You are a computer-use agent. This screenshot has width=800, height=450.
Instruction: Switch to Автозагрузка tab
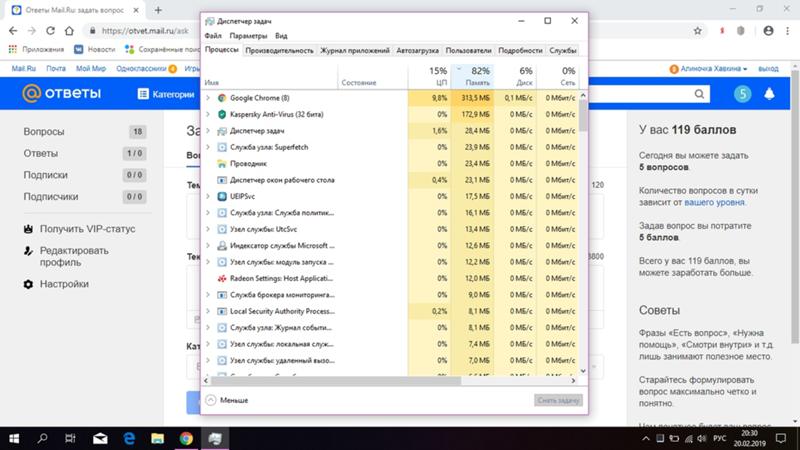click(417, 51)
